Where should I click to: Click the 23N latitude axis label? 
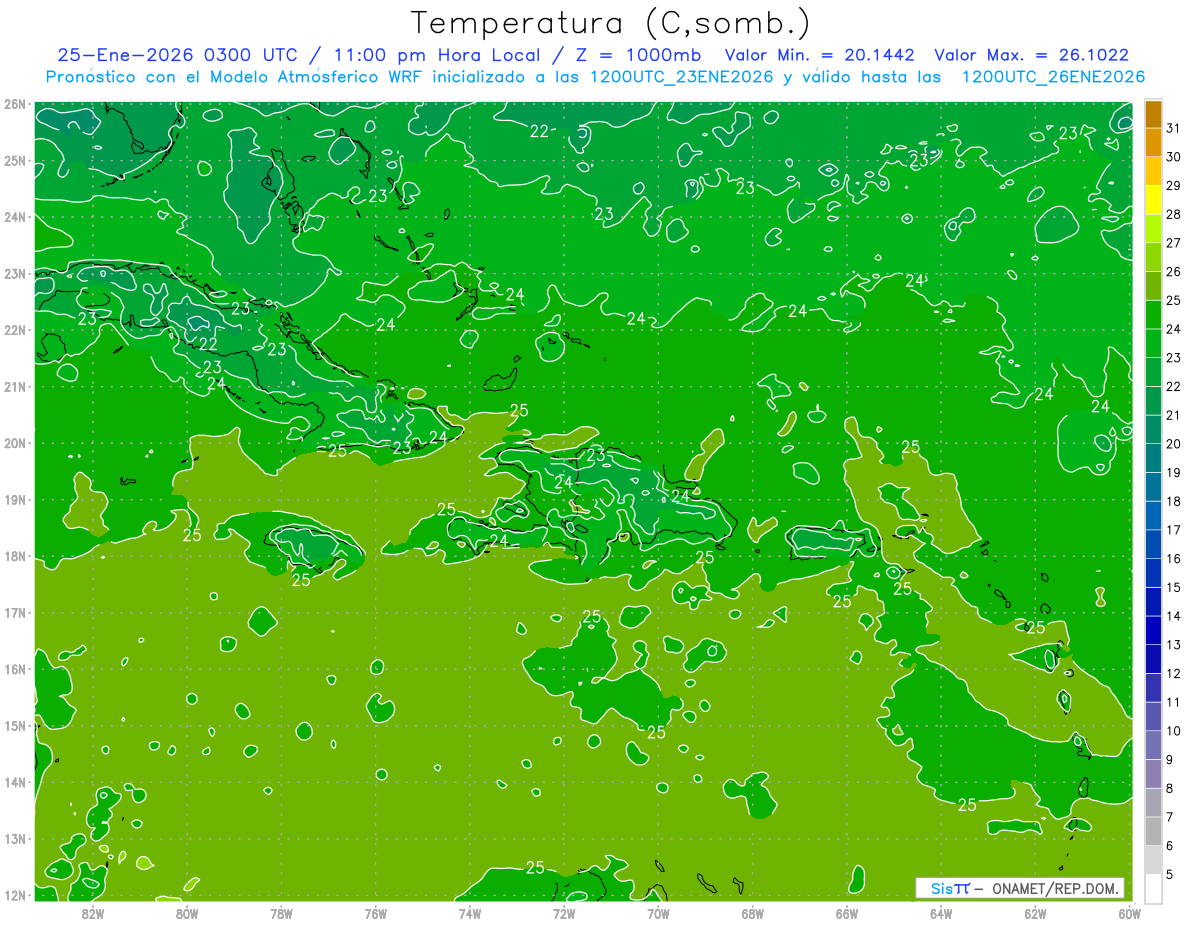(x=14, y=274)
